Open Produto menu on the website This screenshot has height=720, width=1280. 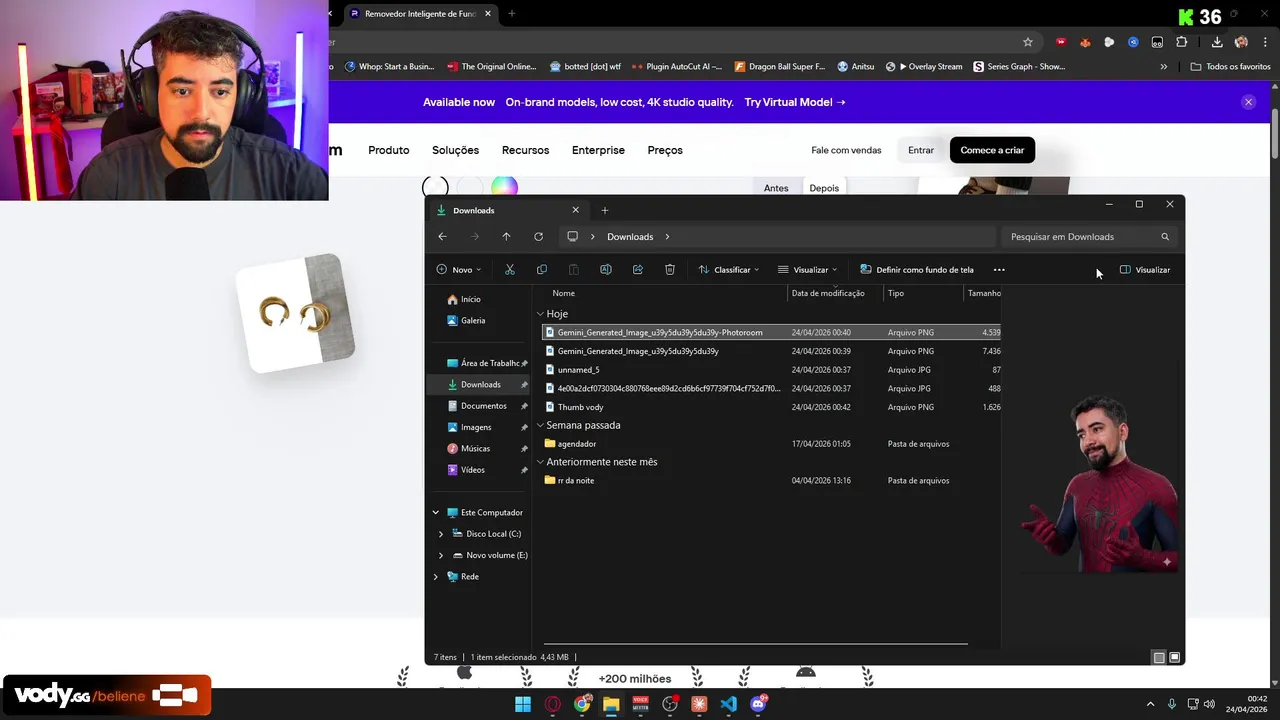pyautogui.click(x=389, y=150)
